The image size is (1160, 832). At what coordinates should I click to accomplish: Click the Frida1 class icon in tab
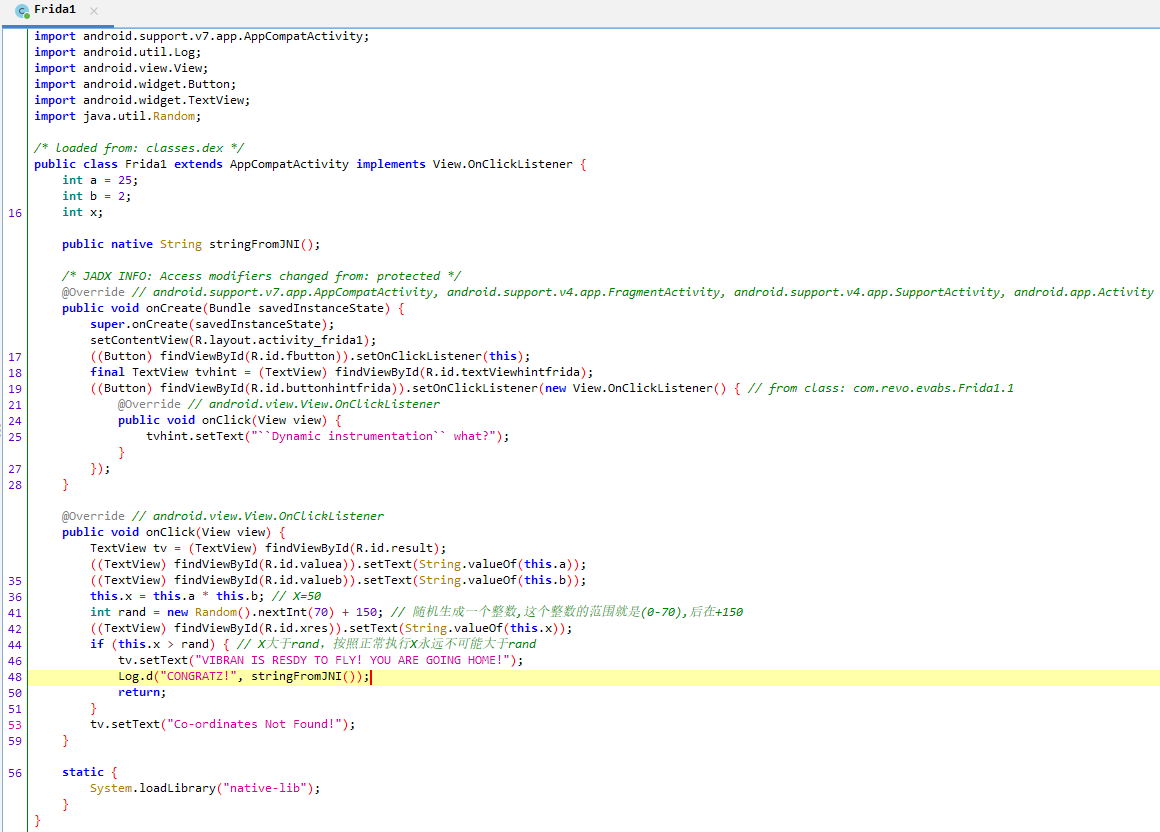(x=22, y=11)
